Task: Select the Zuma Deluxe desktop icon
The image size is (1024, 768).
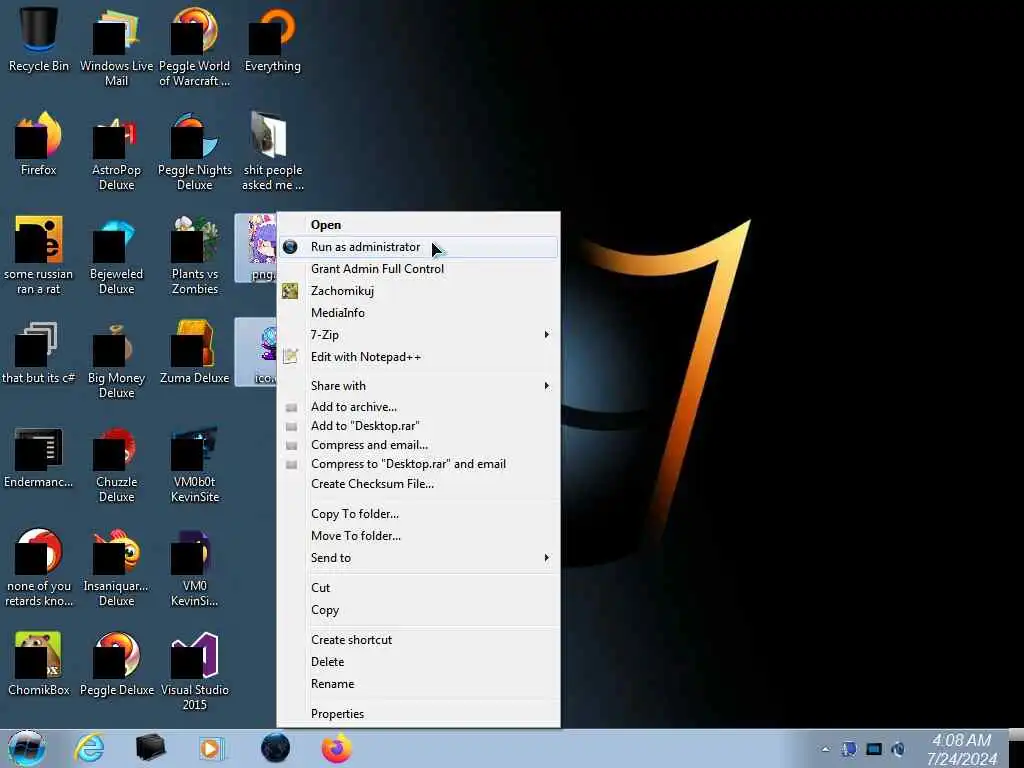Action: pos(195,353)
